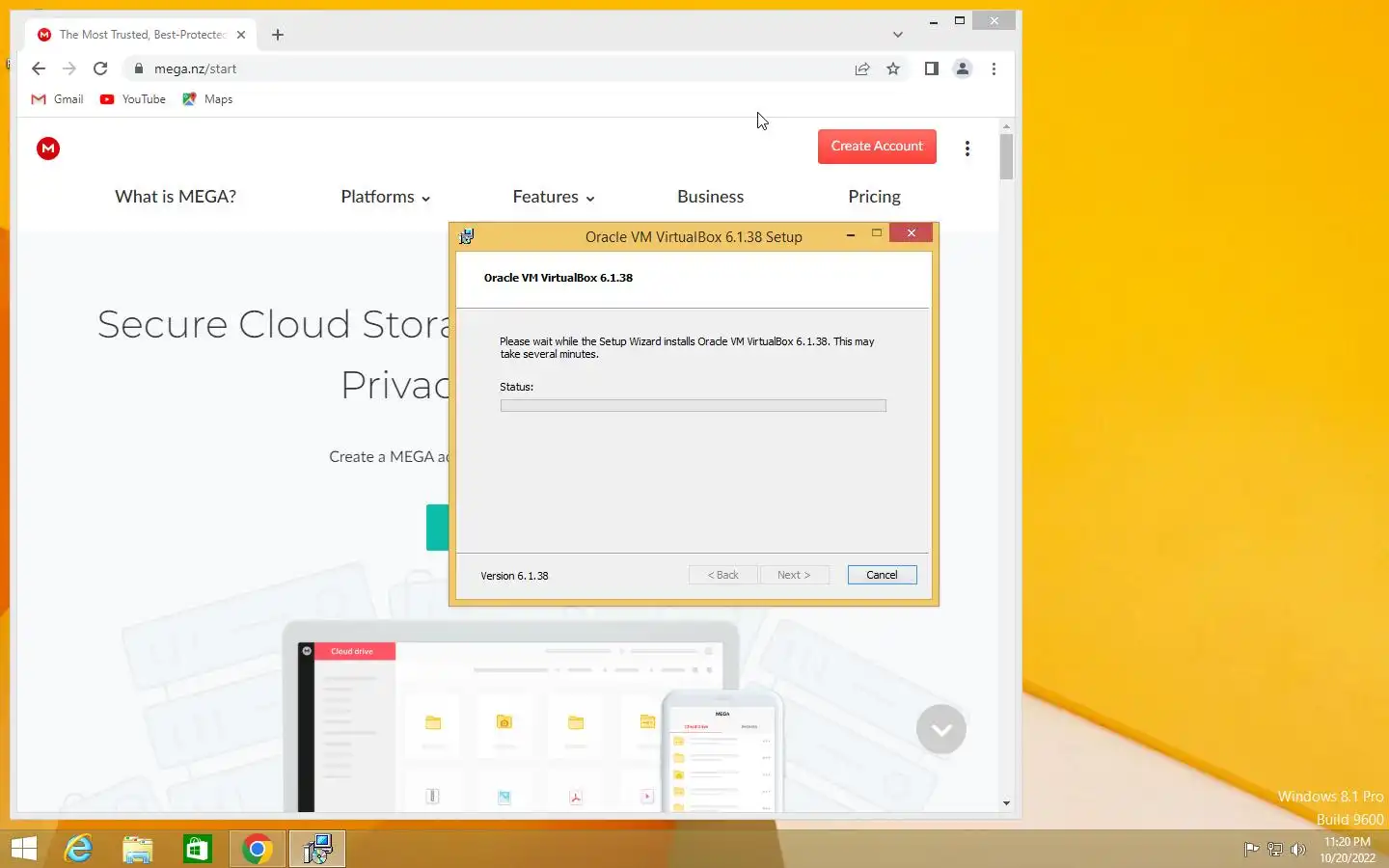Click the MEGA logo on the page
Viewport: 1389px width, 868px height.
(x=48, y=148)
